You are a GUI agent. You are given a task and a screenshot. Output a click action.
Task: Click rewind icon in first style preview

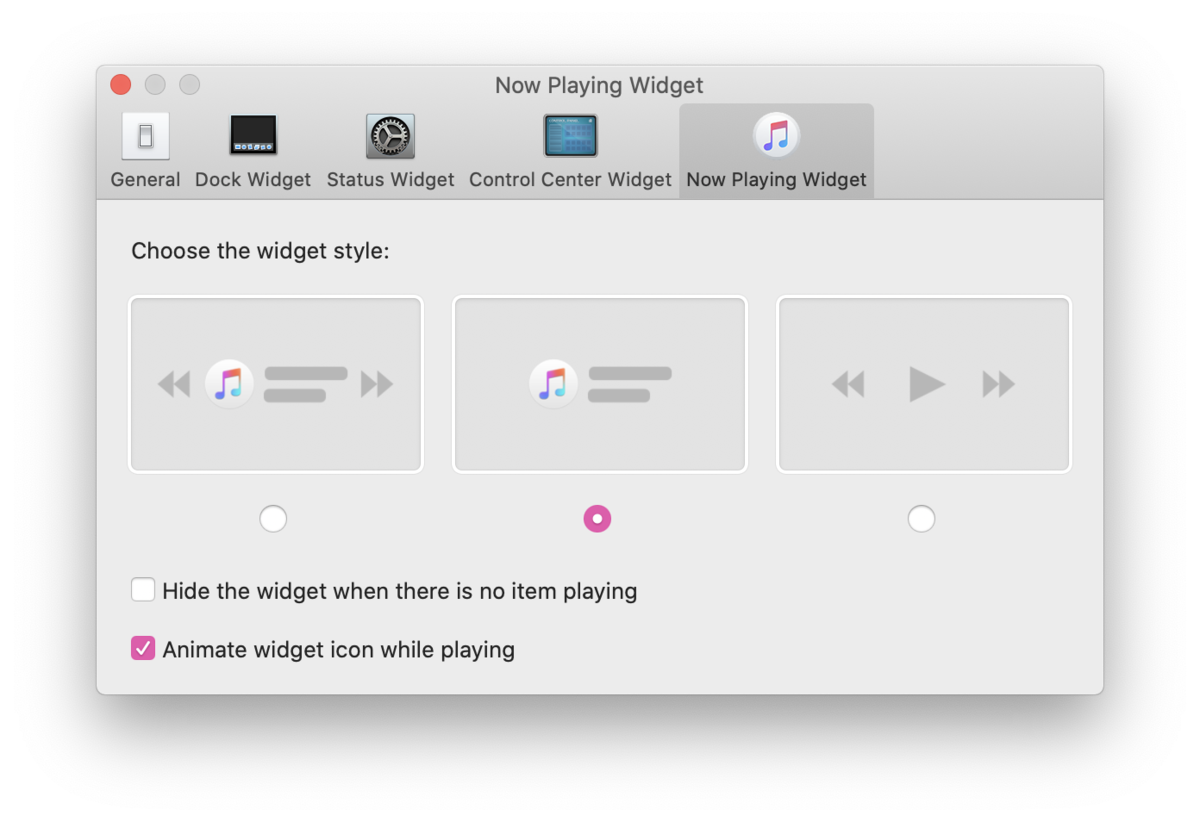(174, 384)
